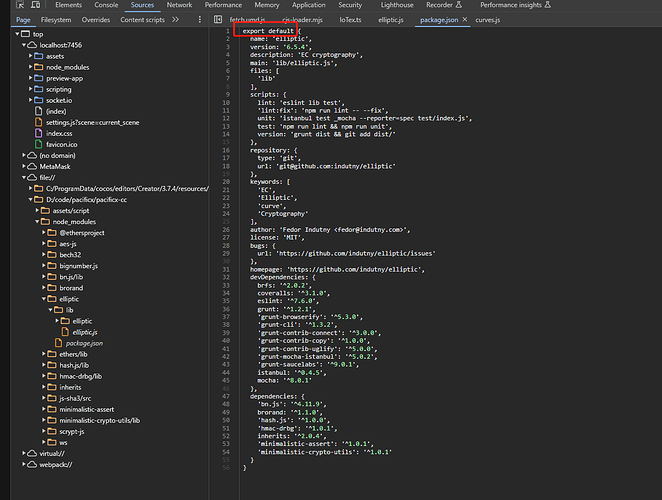Click the webpack:// cloud icon
This screenshot has height=500, width=662.
(x=32, y=464)
